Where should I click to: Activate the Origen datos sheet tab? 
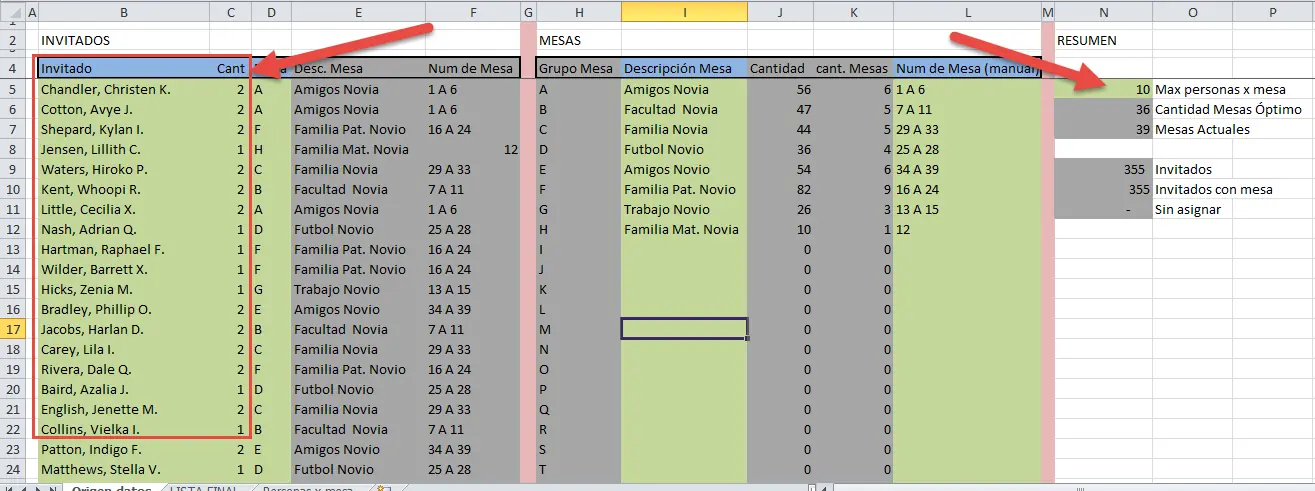(111, 489)
